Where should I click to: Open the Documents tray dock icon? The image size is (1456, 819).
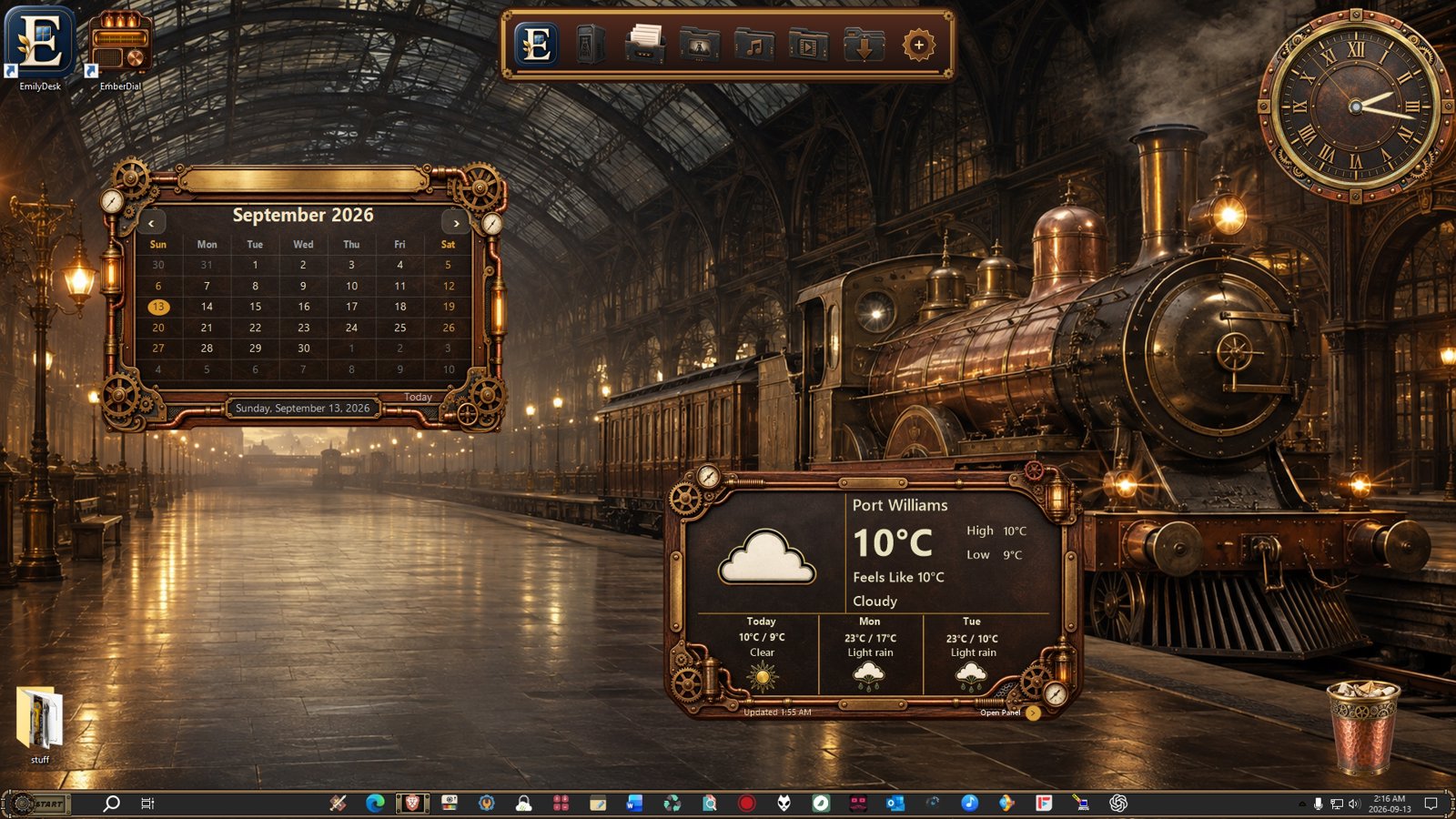[644, 44]
